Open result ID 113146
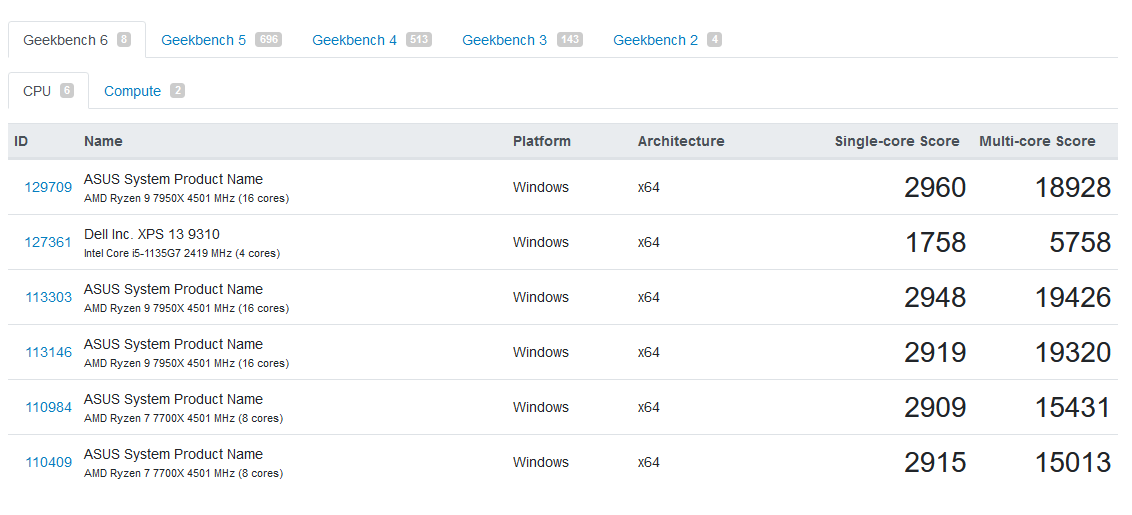 click(48, 352)
